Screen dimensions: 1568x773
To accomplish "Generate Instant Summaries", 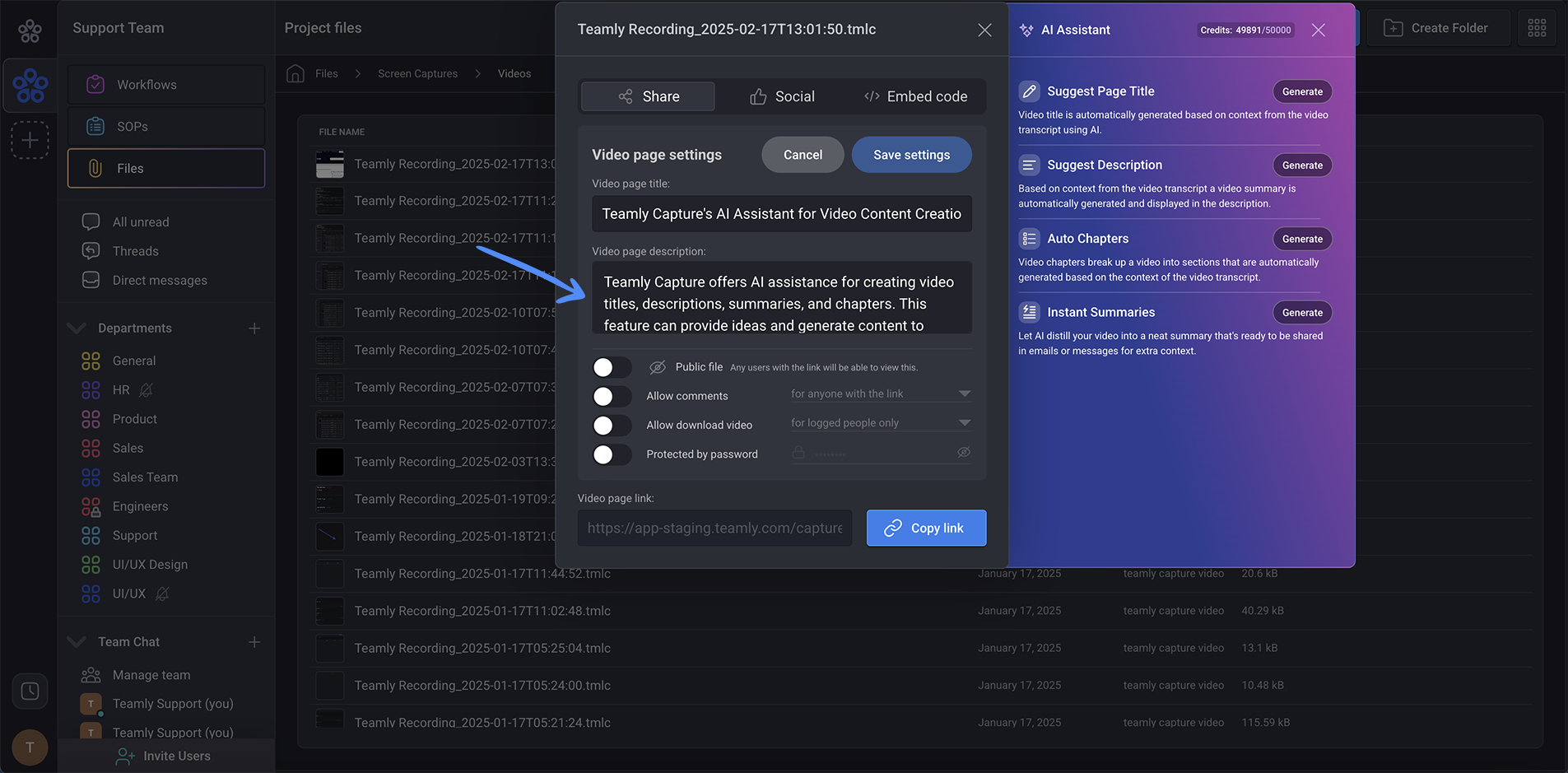I will click(x=1302, y=313).
